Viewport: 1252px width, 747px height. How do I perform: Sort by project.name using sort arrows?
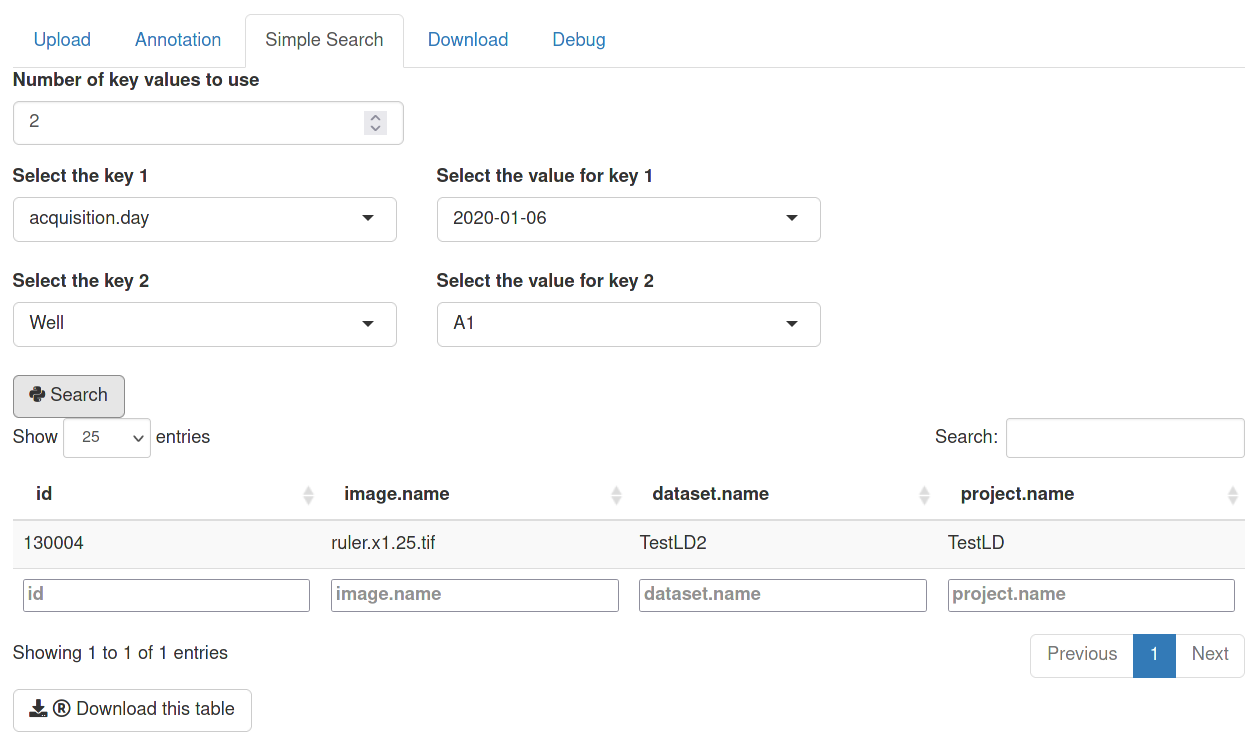1233,495
